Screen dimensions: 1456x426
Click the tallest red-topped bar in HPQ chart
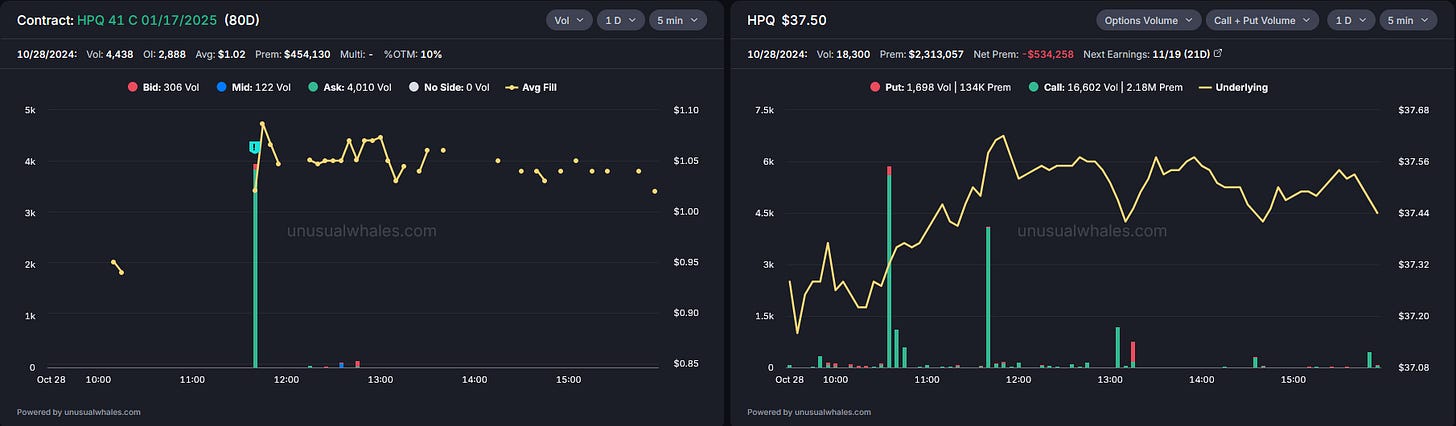click(889, 267)
